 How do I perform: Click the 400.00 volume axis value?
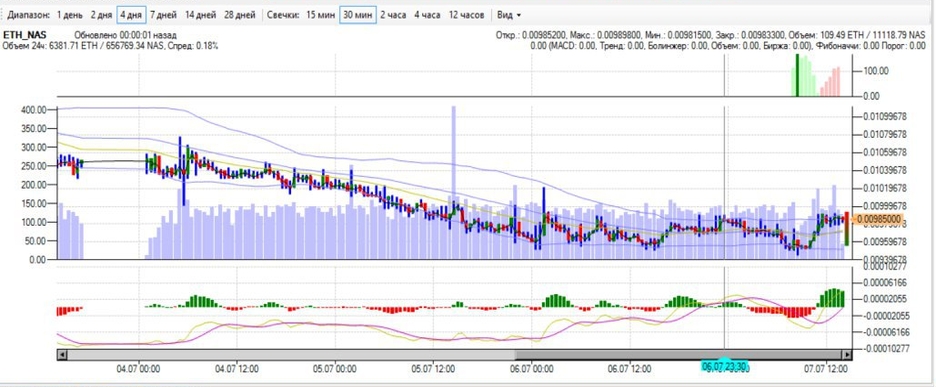pyautogui.click(x=33, y=110)
